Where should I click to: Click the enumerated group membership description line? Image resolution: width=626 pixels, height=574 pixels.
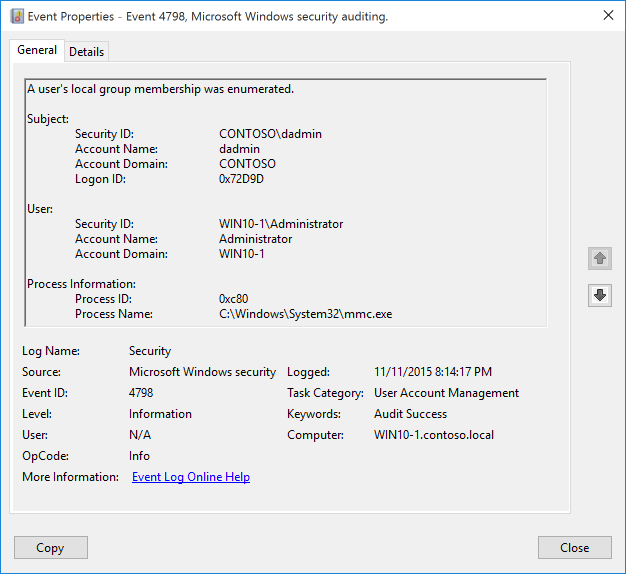pyautogui.click(x=160, y=89)
